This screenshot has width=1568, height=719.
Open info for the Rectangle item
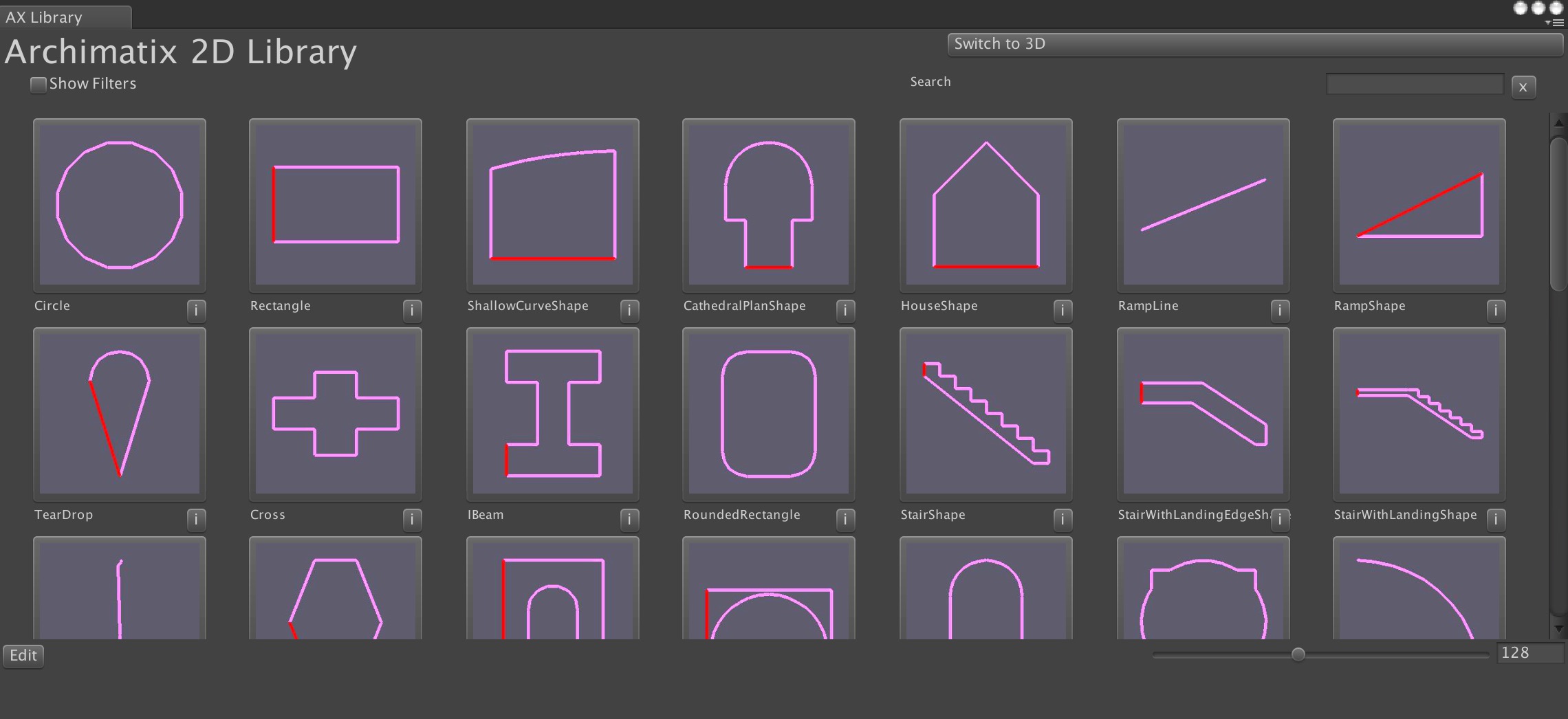(x=412, y=311)
